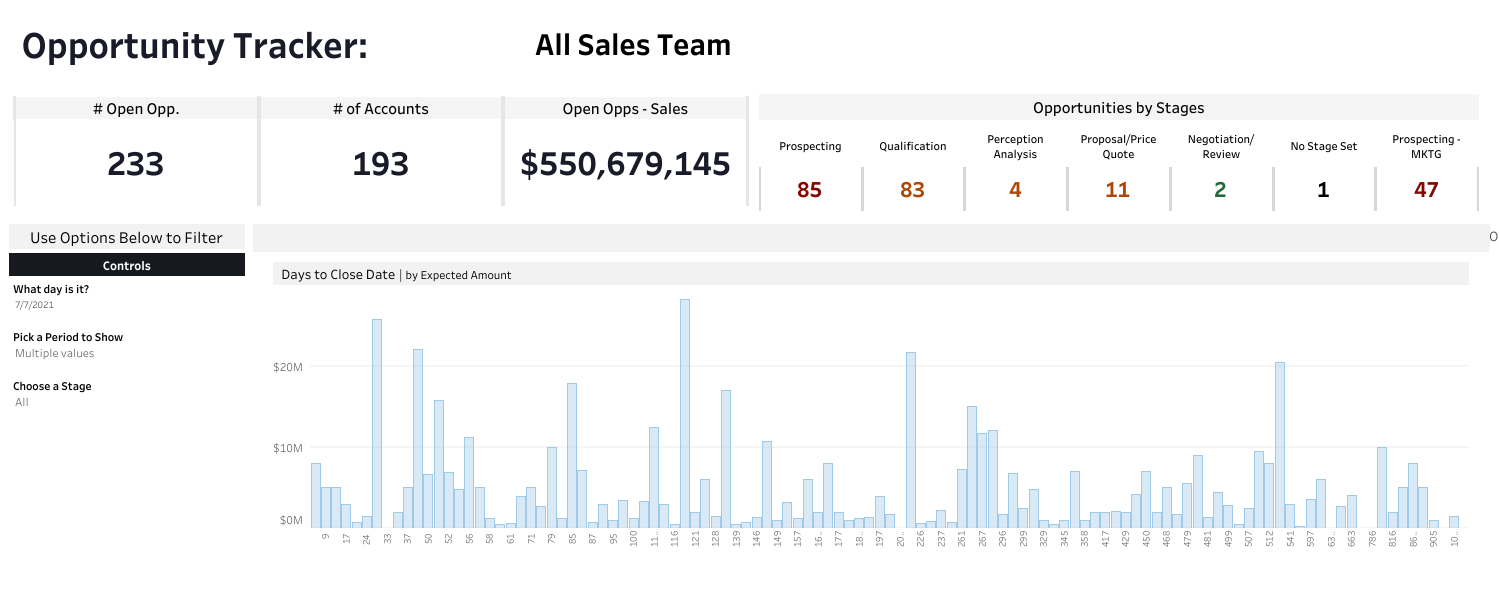The height and width of the screenshot is (599, 1499).
Task: Click the bar above the 85 days label
Action: click(572, 455)
